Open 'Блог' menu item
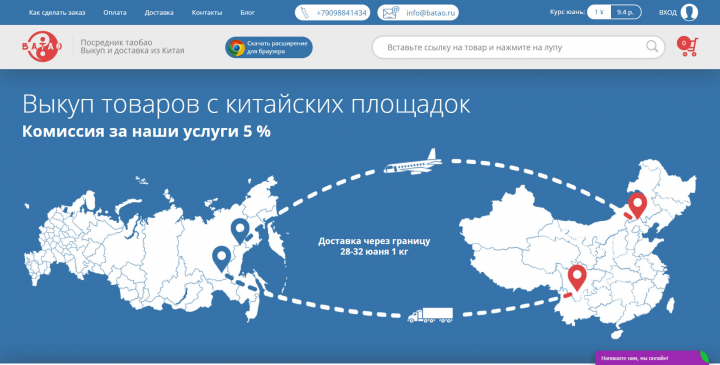The image size is (720, 365). [248, 12]
